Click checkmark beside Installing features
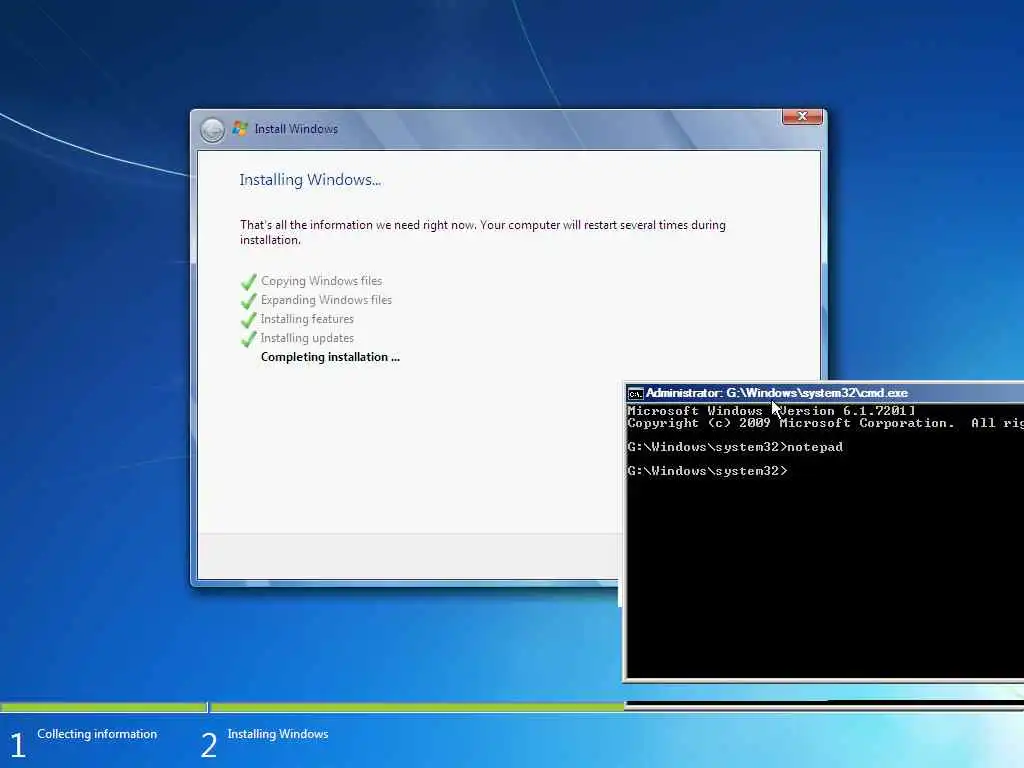This screenshot has width=1024, height=768. (x=248, y=320)
